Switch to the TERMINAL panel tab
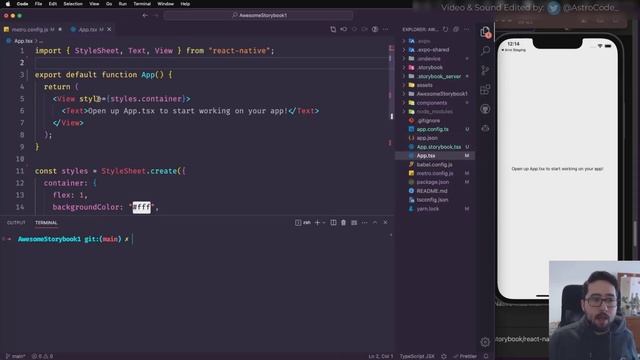The height and width of the screenshot is (360, 640). pyautogui.click(x=46, y=222)
